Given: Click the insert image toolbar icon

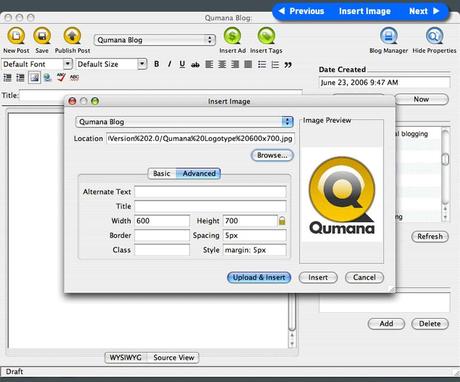Looking at the screenshot, I should point(34,78).
